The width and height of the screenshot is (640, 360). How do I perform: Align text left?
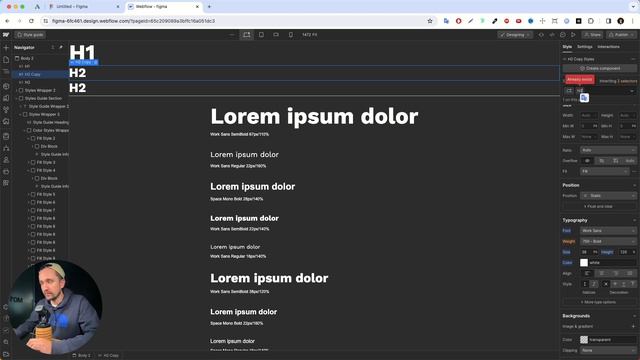pos(587,273)
